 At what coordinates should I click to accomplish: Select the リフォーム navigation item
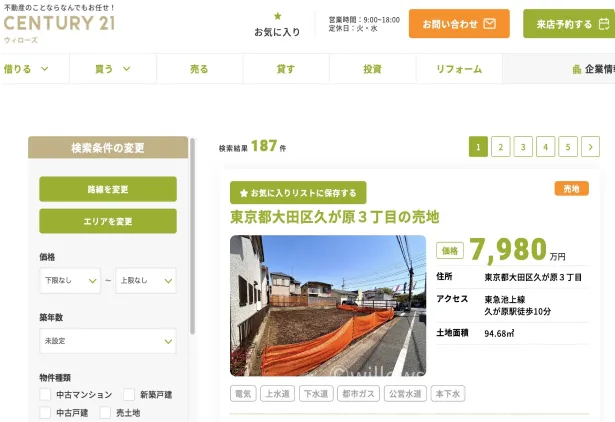coord(459,69)
